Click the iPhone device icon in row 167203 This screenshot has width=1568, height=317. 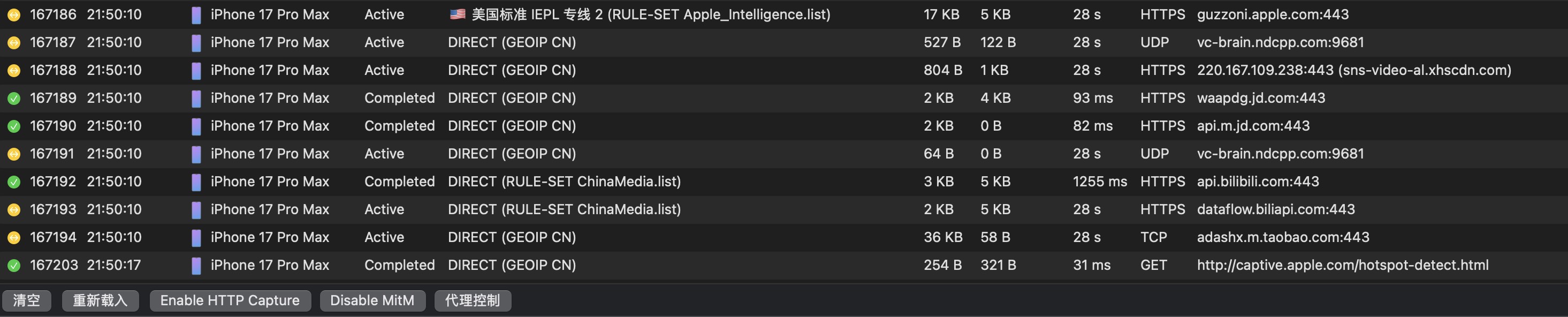196,266
